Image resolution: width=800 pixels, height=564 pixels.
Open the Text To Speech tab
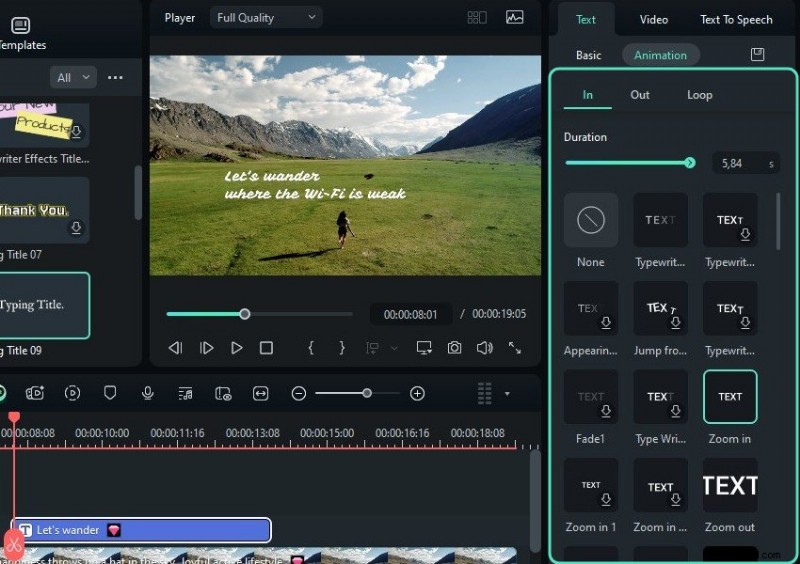tap(736, 20)
